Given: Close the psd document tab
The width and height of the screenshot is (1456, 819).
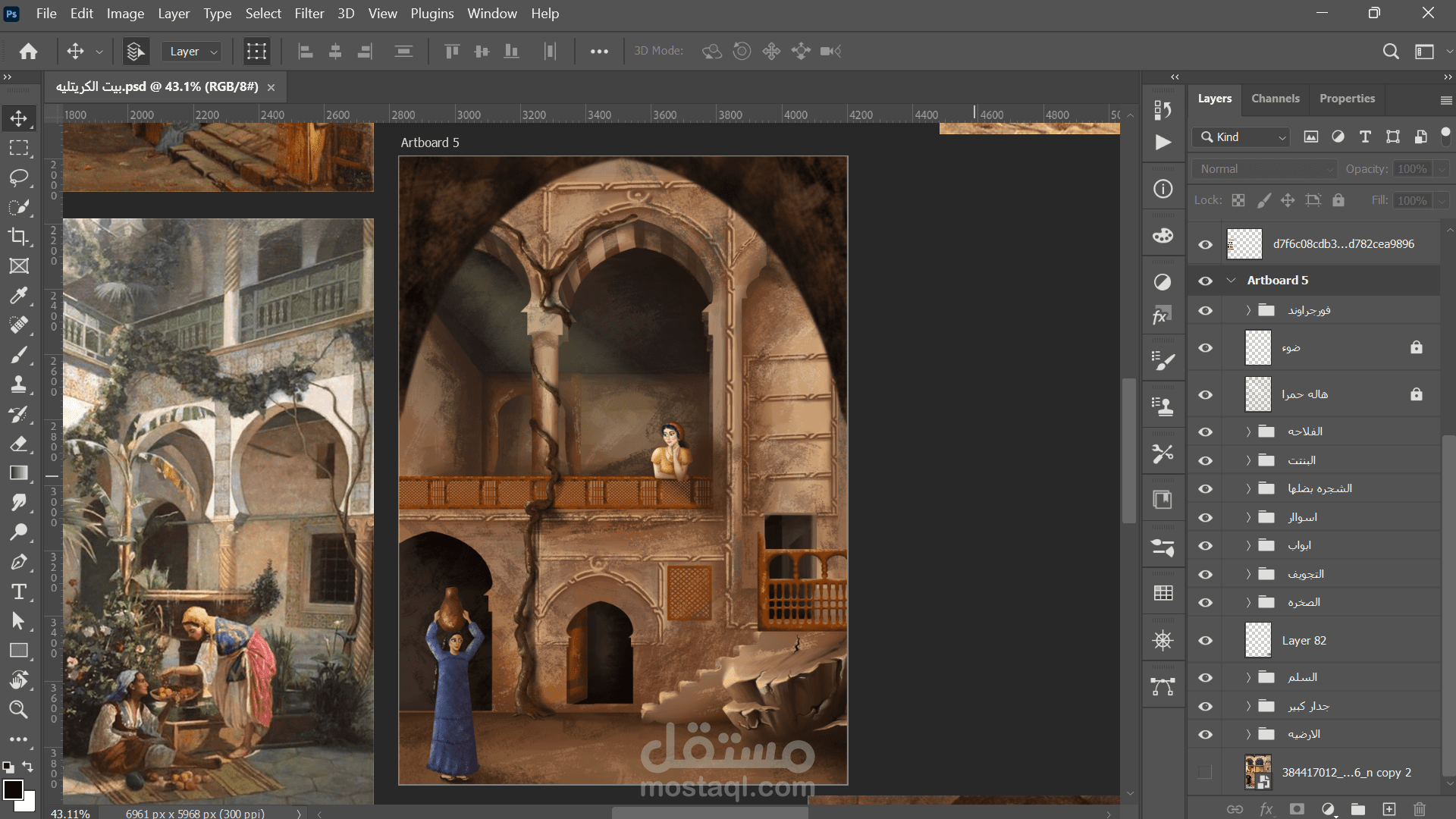Looking at the screenshot, I should tap(271, 87).
